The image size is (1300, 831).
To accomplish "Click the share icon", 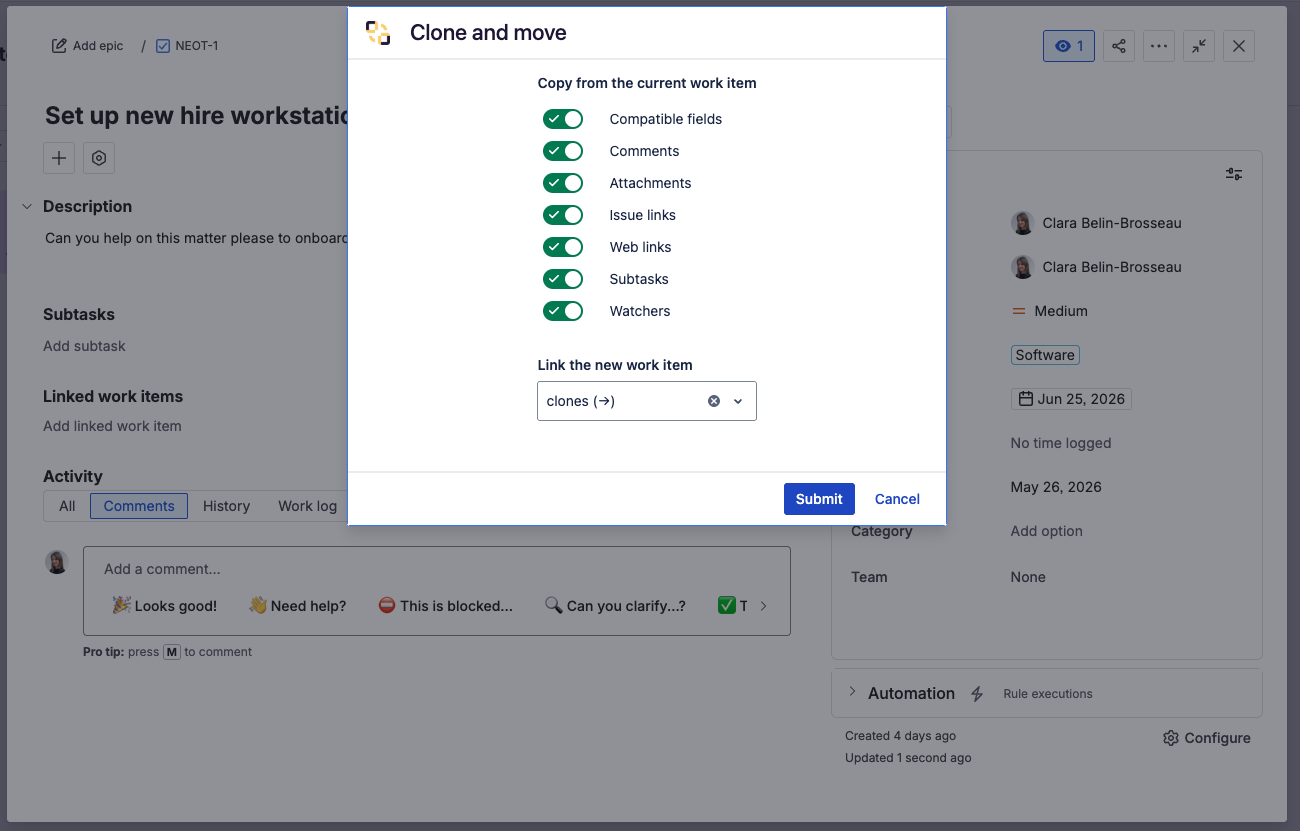I will [x=1119, y=46].
